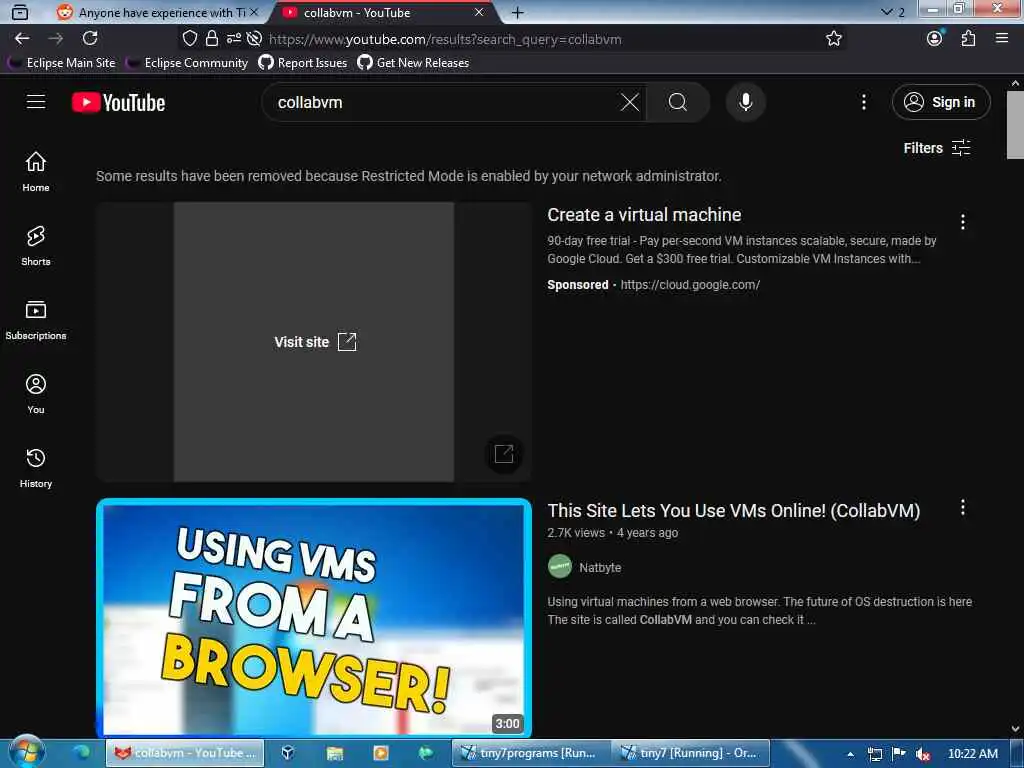1024x768 pixels.
Task: Open YouTube settings three-dot menu
Action: (x=863, y=102)
